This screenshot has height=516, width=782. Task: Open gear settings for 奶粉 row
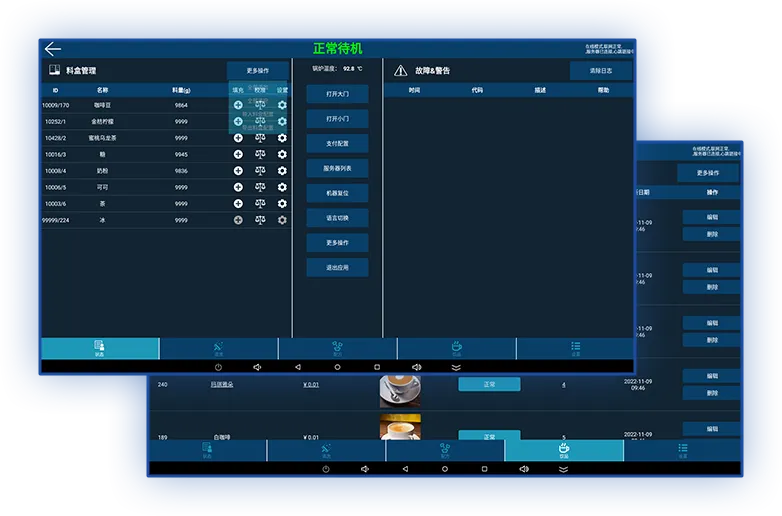tap(282, 171)
